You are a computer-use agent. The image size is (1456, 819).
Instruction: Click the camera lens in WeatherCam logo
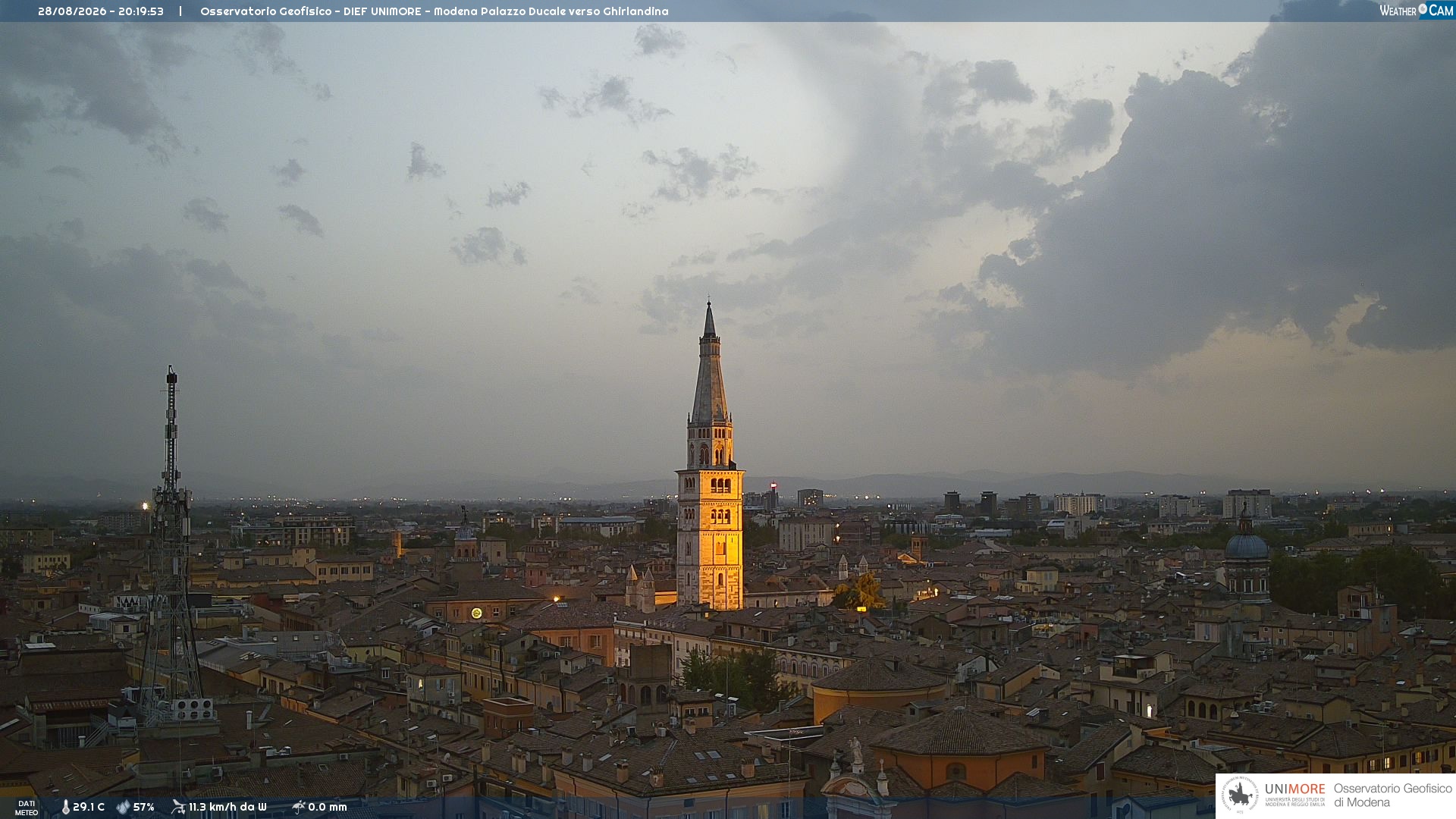pos(1423,9)
